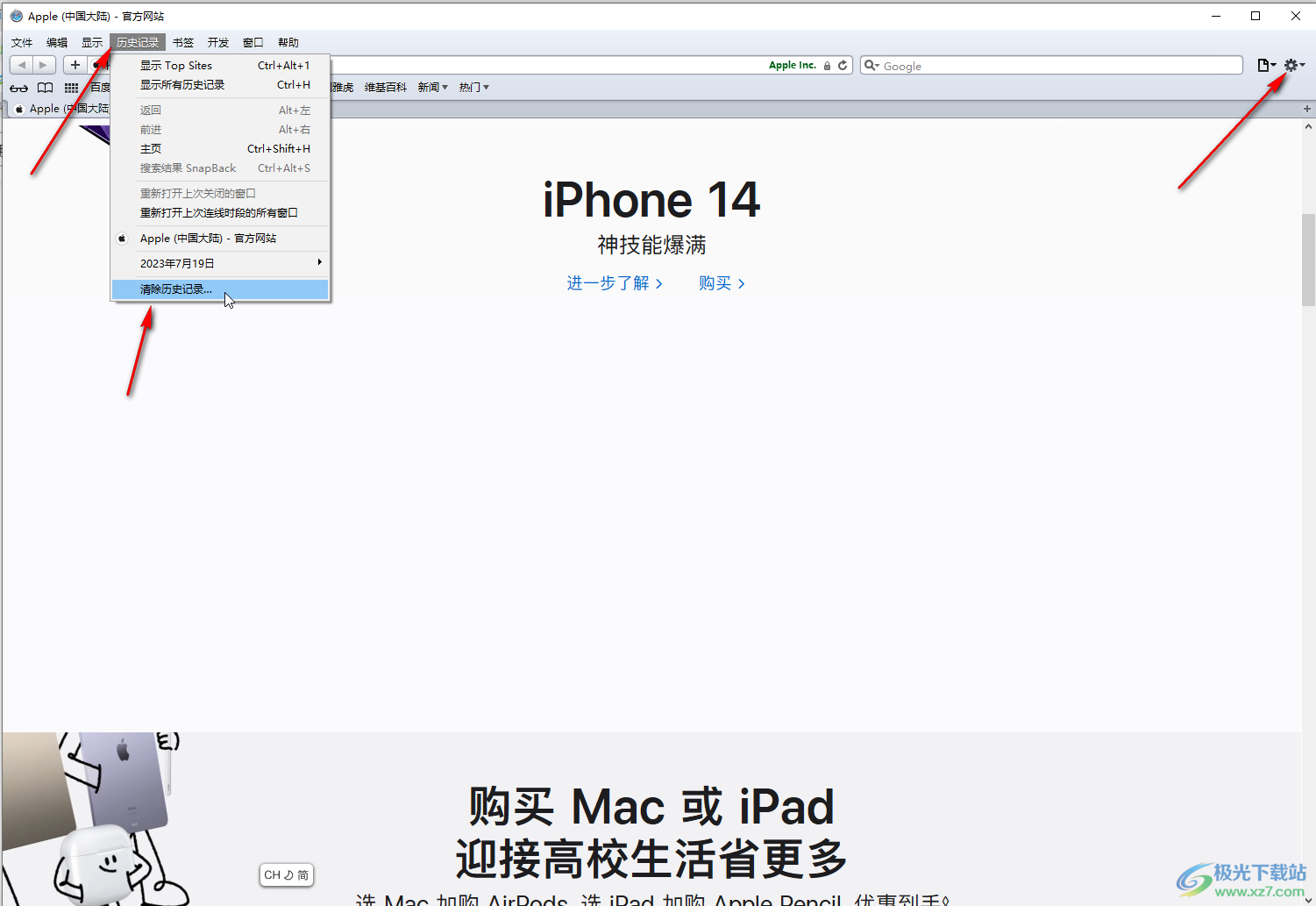This screenshot has width=1316, height=906.
Task: Open the bookmarks book icon
Action: pyautogui.click(x=45, y=88)
